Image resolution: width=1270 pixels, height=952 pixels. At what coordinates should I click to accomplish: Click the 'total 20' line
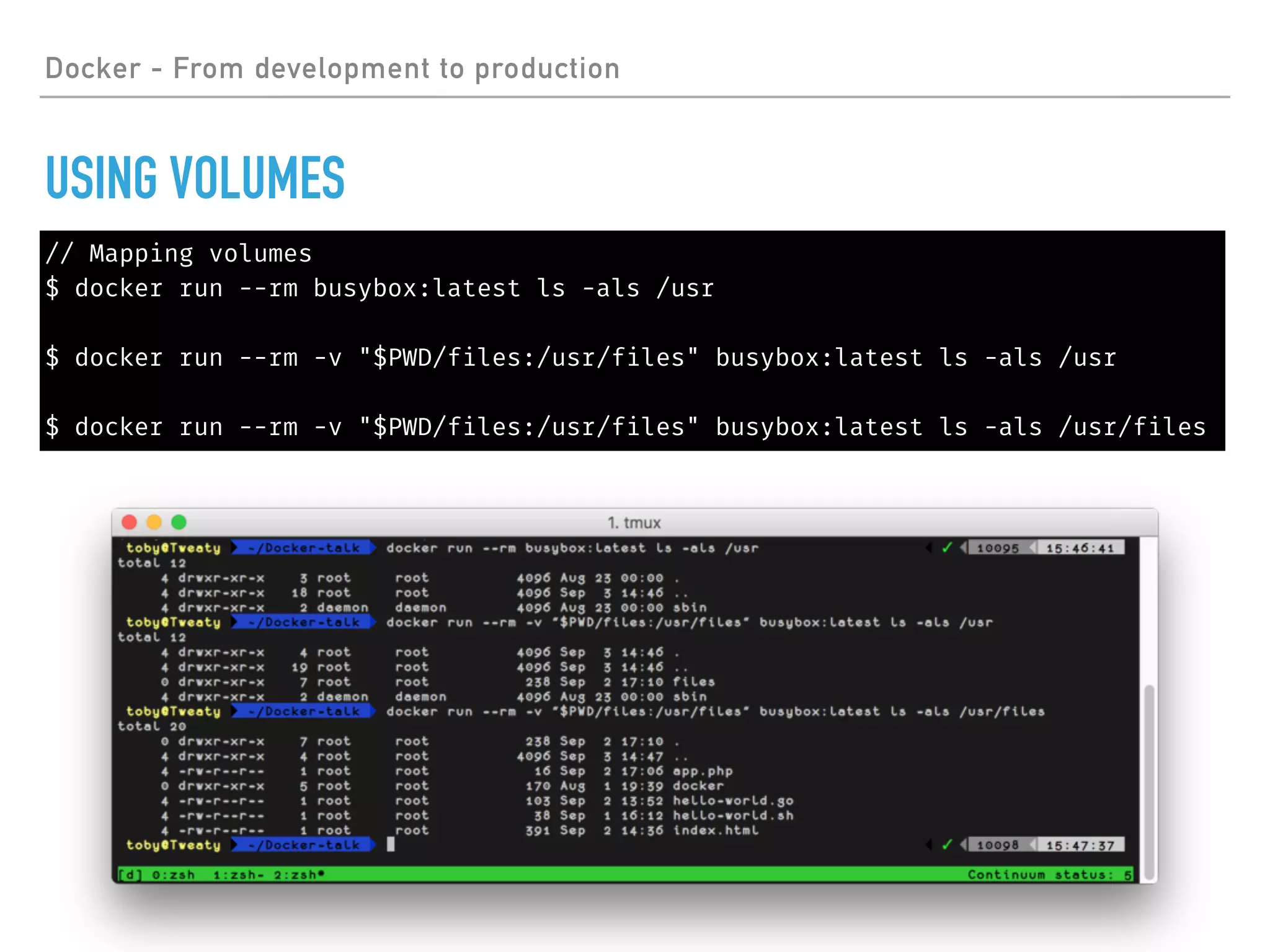152,726
